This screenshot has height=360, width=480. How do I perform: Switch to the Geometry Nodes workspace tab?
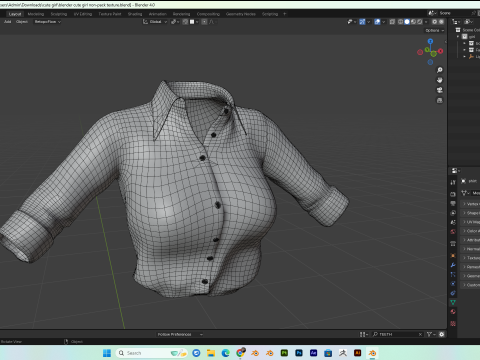click(241, 14)
